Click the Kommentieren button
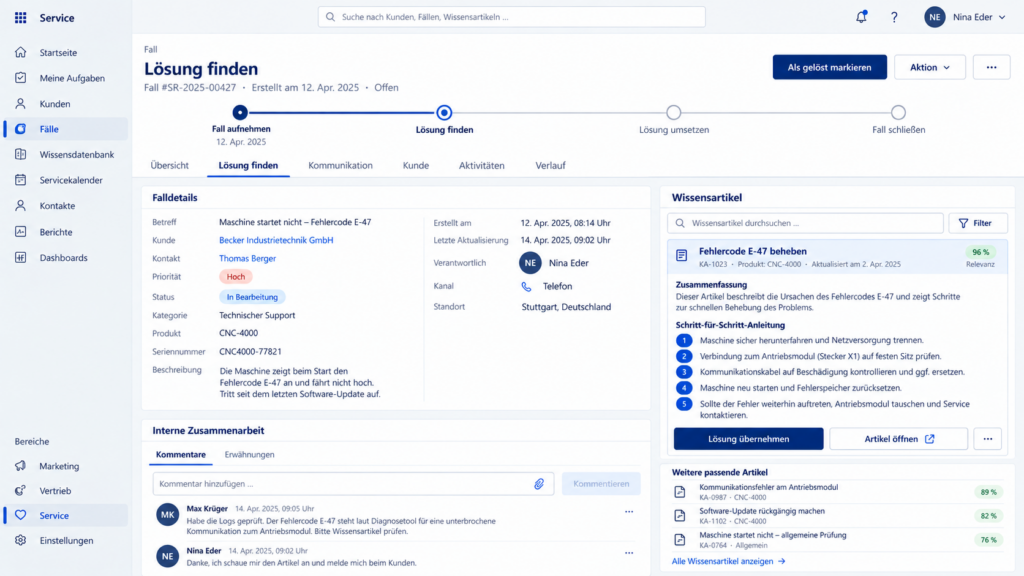The width and height of the screenshot is (1024, 576). pyautogui.click(x=601, y=484)
